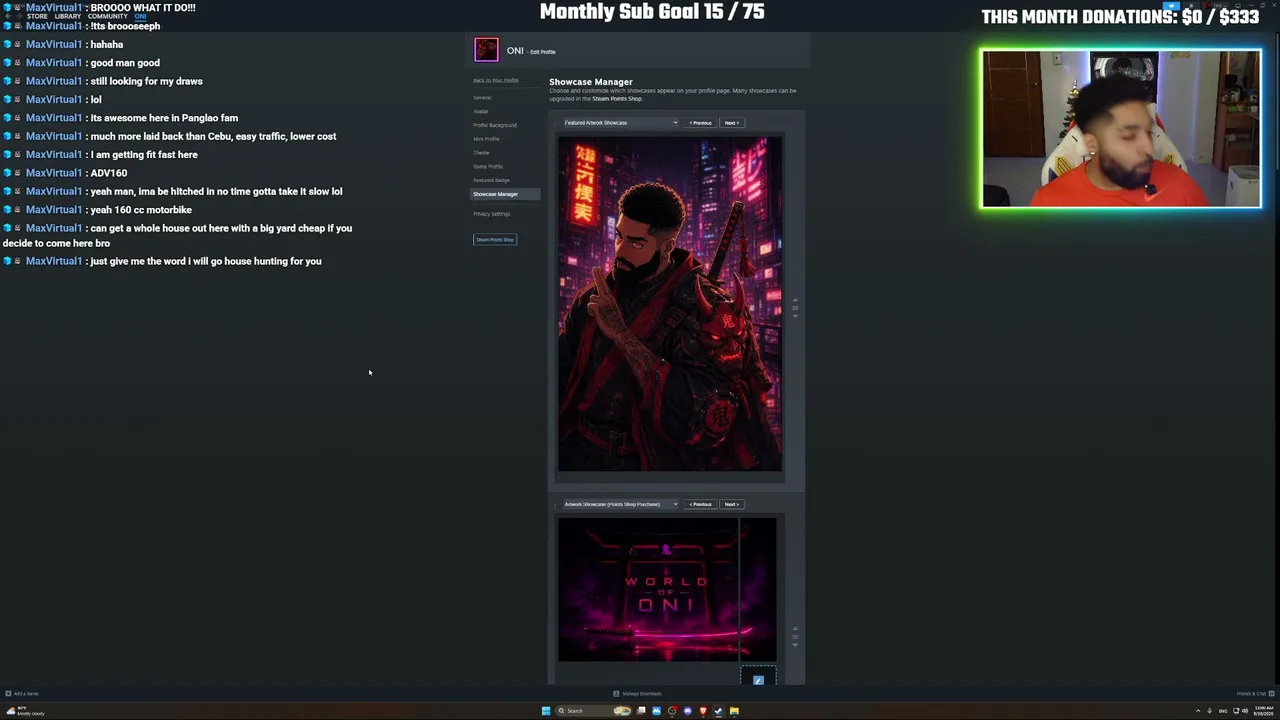Select Featured Badge in the sidebar

pos(491,180)
